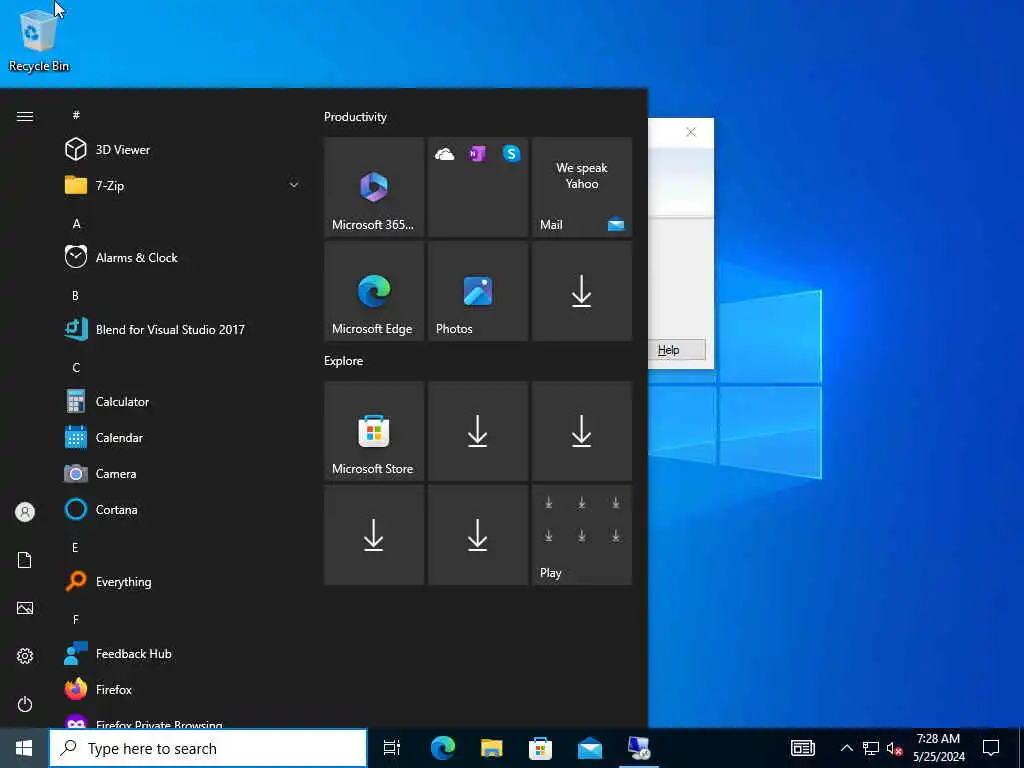Open network status in system tray
This screenshot has width=1024, height=768.
click(x=871, y=748)
